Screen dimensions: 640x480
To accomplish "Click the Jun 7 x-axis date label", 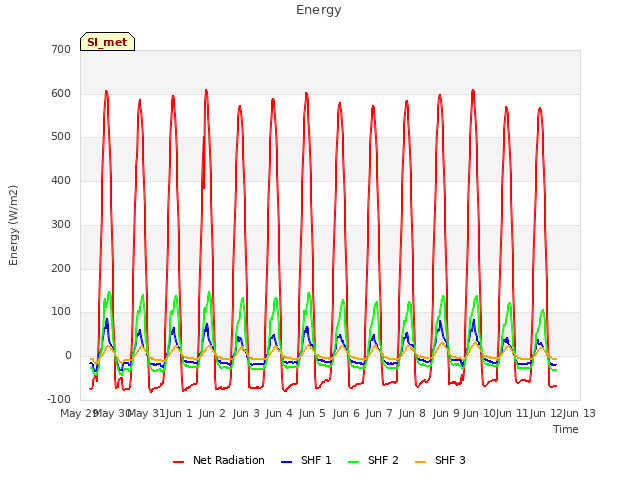I will point(379,413).
